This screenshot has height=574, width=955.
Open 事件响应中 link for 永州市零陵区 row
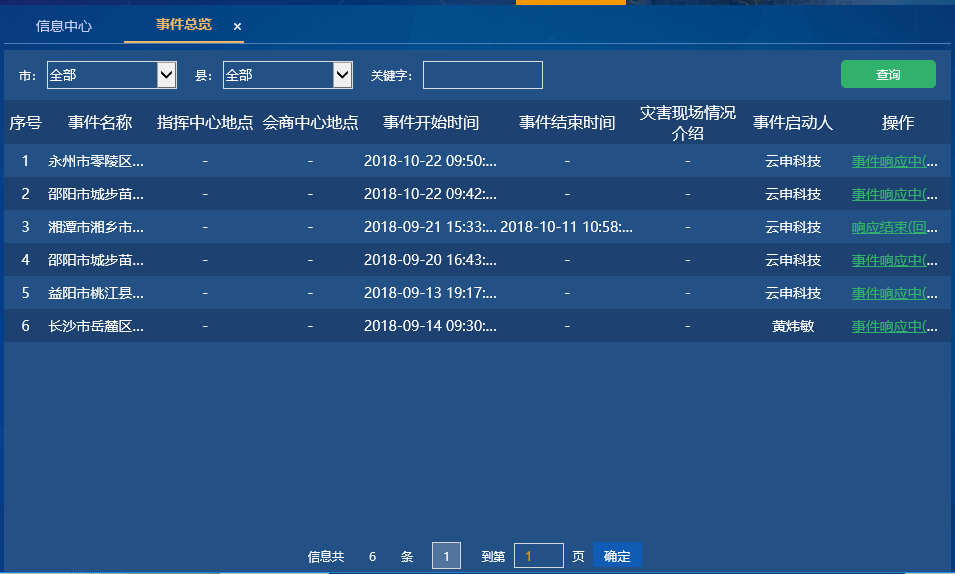click(x=894, y=160)
